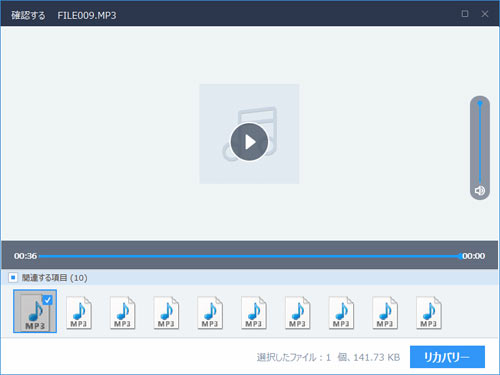Uncheck the first selected MP3 thumbnail's checkbox
The image size is (500, 375).
[48, 300]
